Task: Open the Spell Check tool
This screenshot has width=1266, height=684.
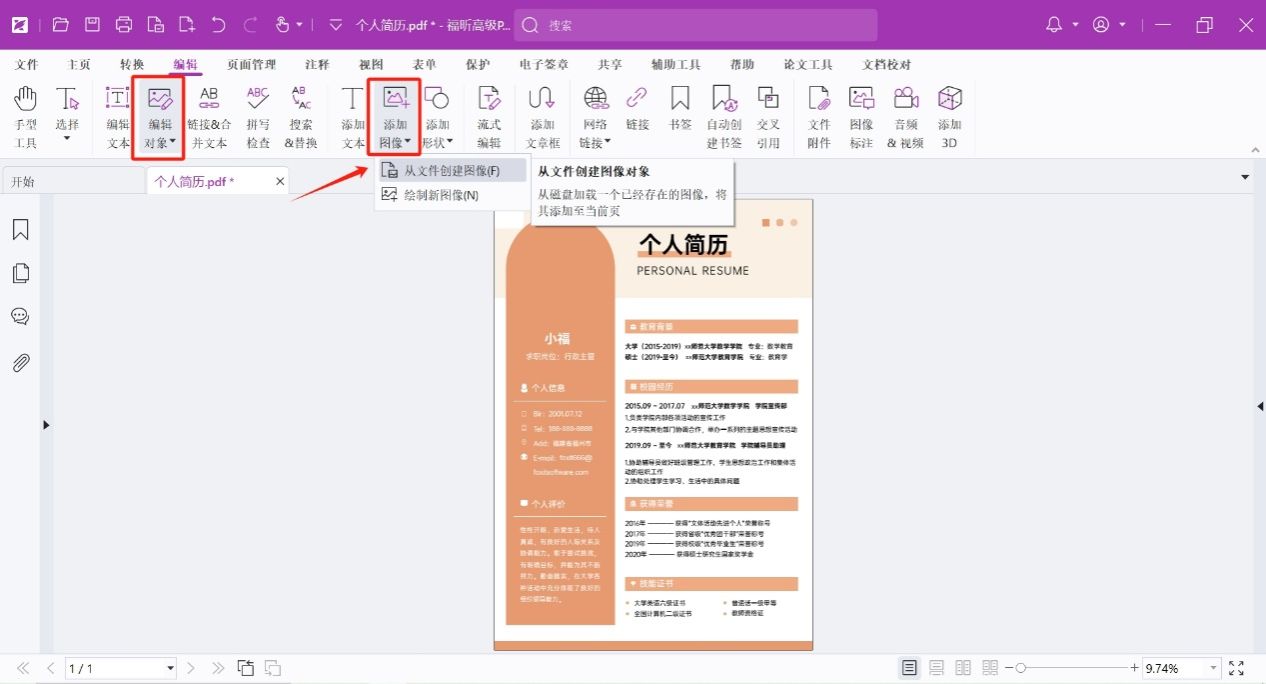Action: point(258,117)
